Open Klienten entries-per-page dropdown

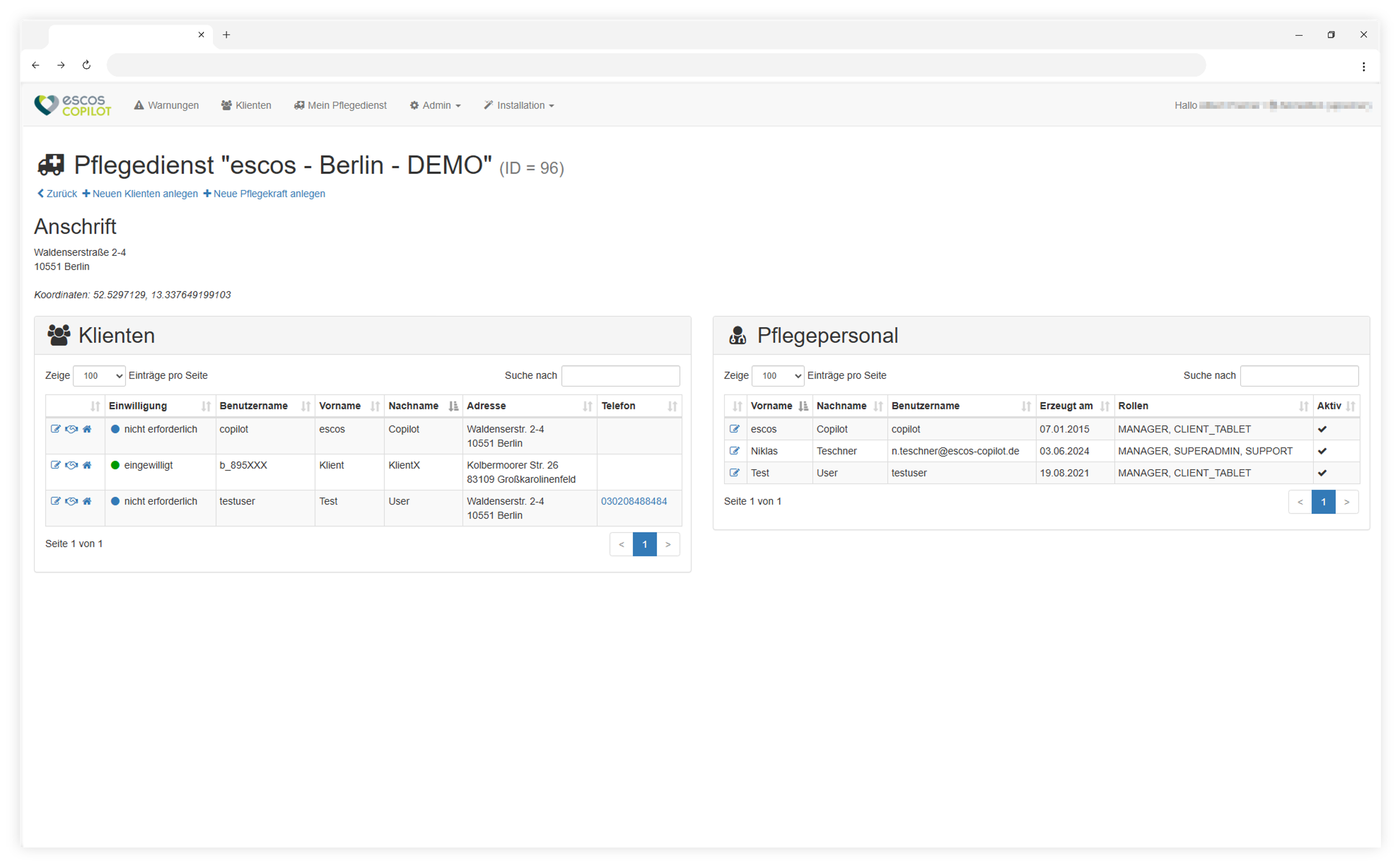pyautogui.click(x=99, y=375)
